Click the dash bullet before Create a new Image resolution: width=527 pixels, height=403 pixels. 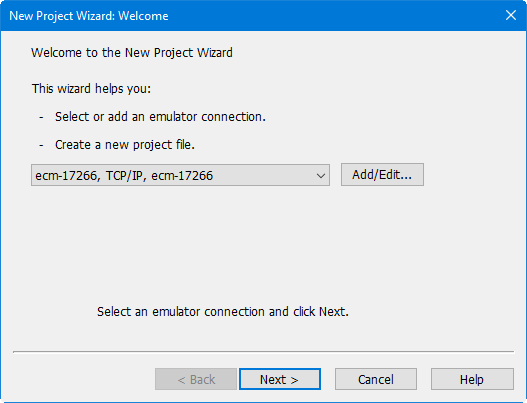[41, 145]
